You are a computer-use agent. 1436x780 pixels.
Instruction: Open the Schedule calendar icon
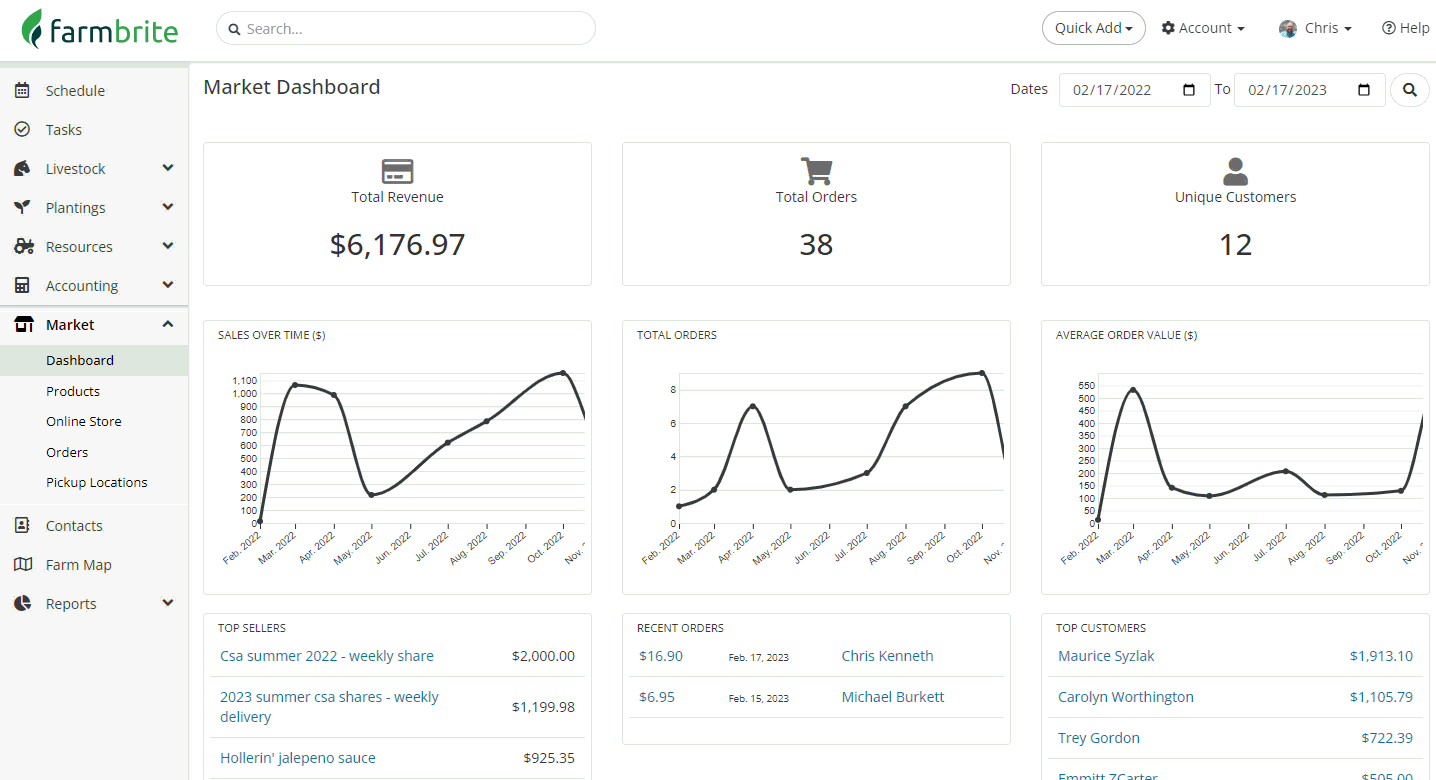click(22, 91)
